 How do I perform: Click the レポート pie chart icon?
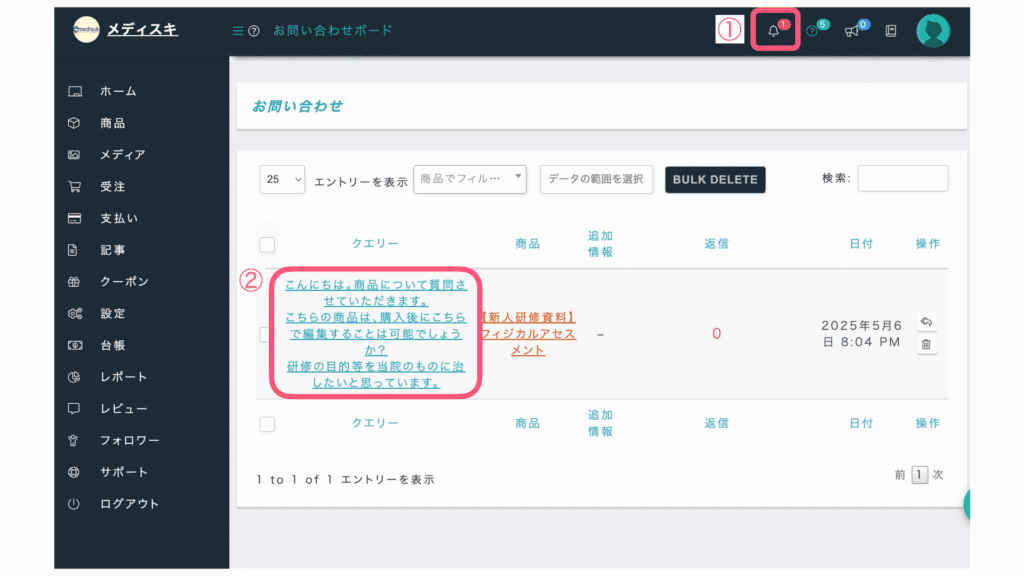pos(74,377)
